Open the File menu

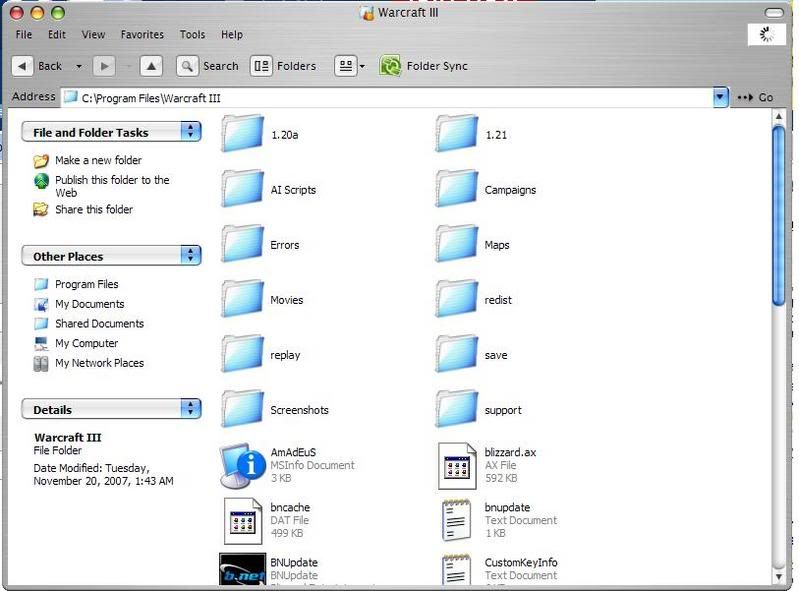24,35
